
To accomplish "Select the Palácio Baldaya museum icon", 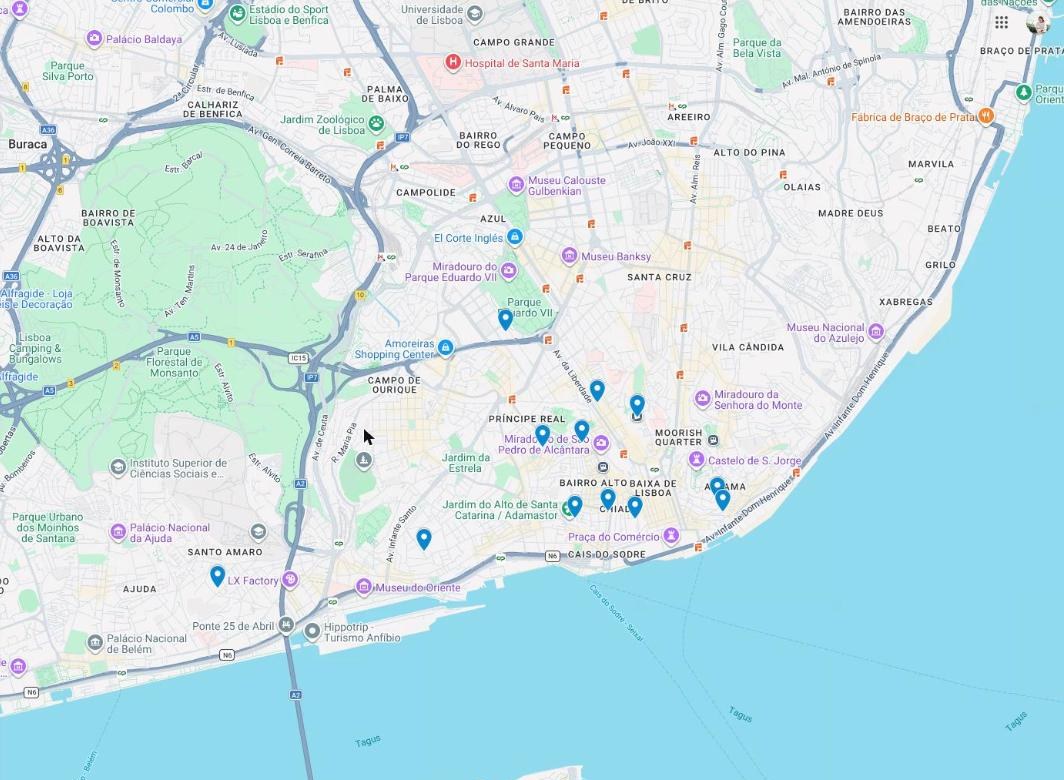I will pyautogui.click(x=94, y=39).
